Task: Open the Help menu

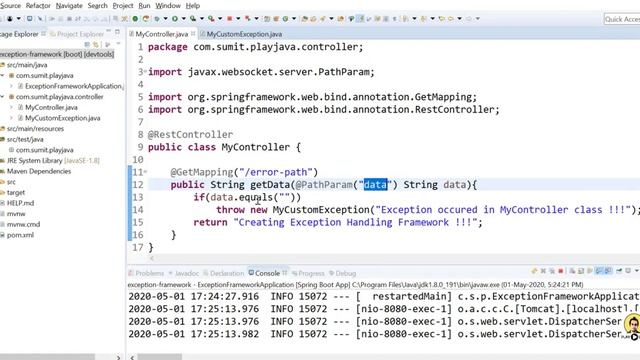Action: coord(193,6)
